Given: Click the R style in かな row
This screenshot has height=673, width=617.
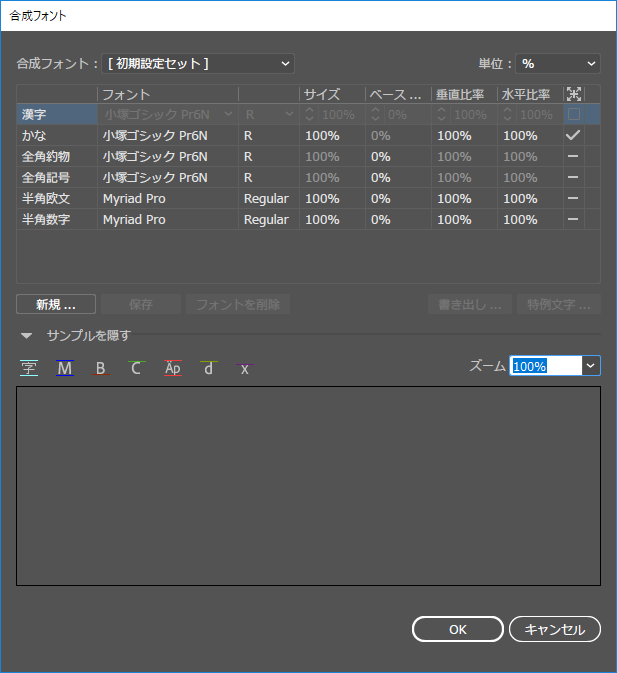Looking at the screenshot, I should (x=248, y=136).
